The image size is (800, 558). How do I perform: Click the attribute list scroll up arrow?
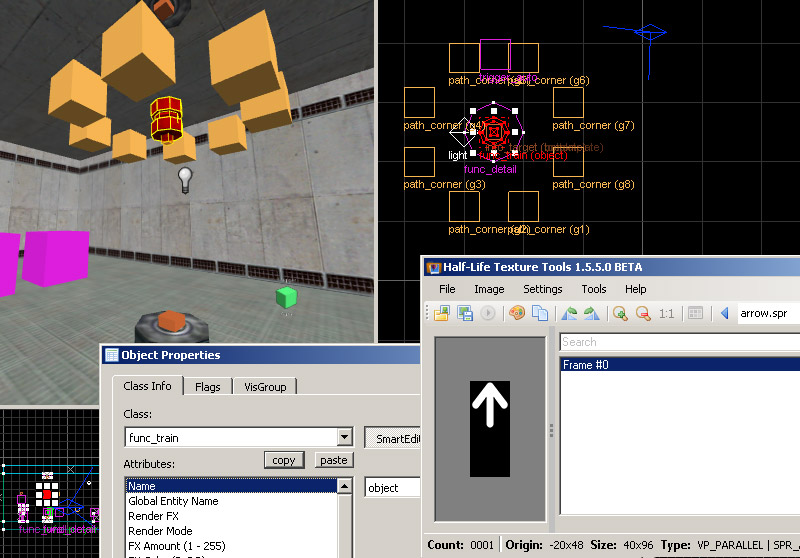pos(344,487)
